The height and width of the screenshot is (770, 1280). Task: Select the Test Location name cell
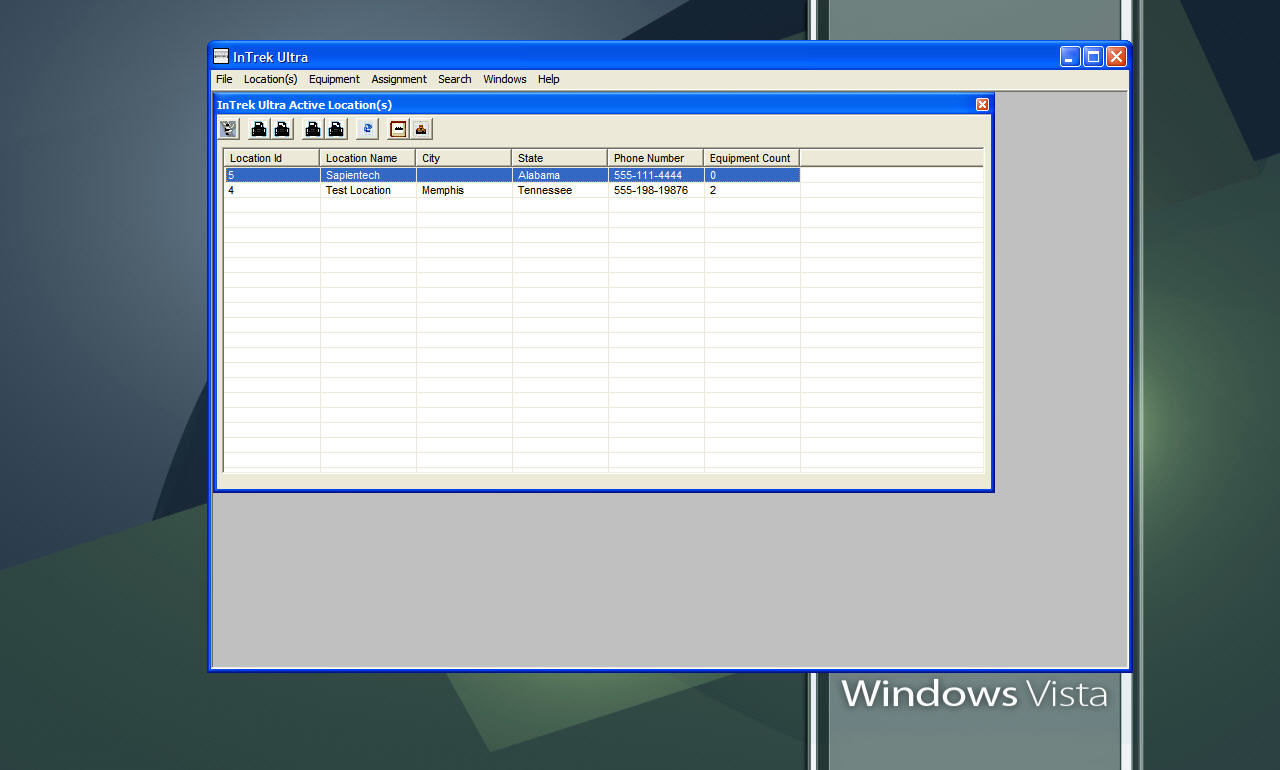click(368, 190)
